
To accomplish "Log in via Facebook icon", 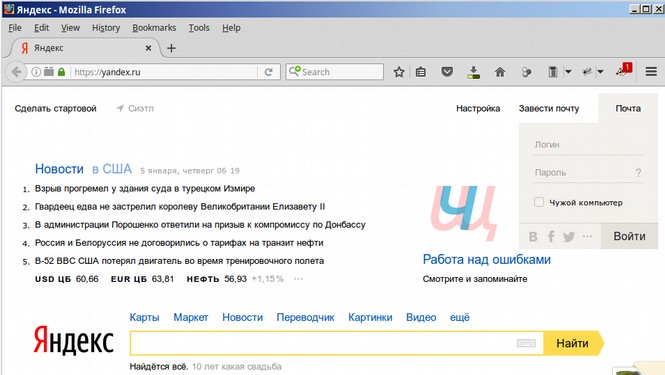I will [551, 236].
